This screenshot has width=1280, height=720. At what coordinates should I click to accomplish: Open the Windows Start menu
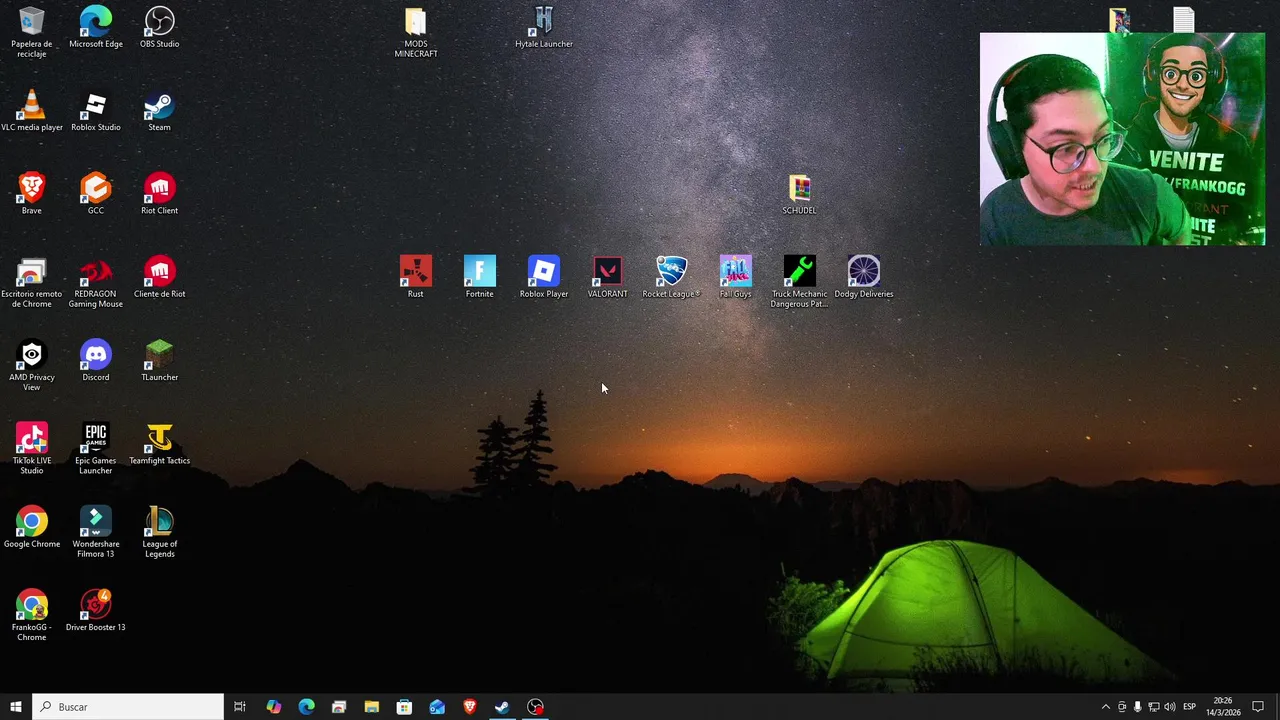click(x=16, y=707)
